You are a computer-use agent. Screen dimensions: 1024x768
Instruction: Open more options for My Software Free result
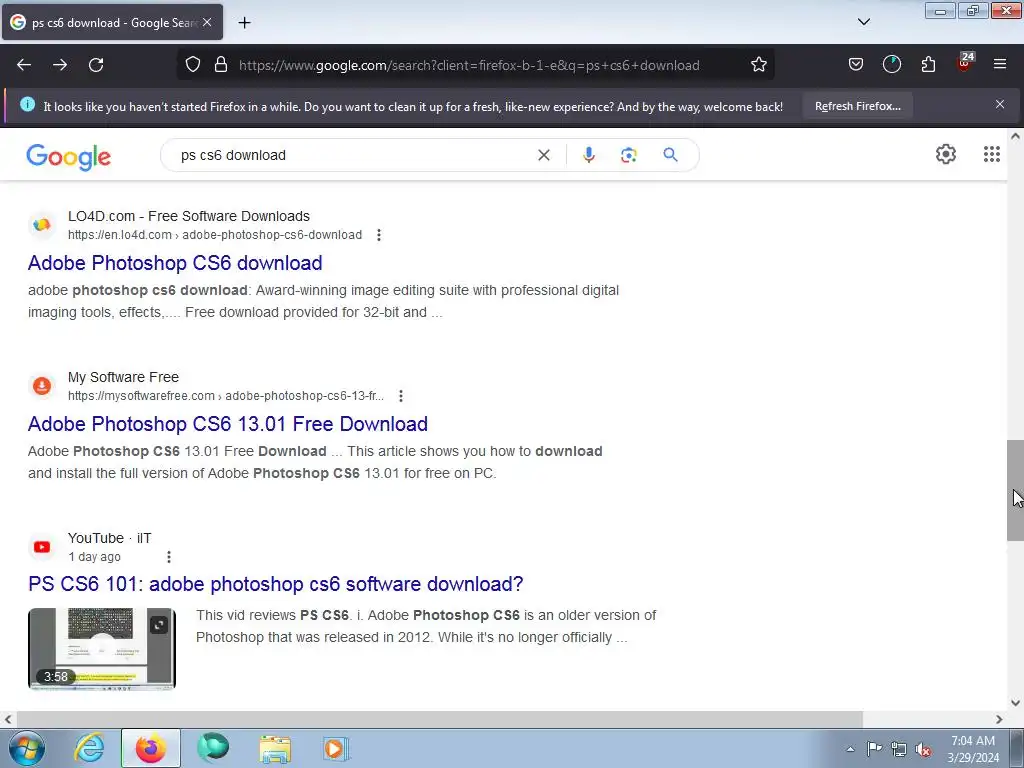tap(401, 396)
